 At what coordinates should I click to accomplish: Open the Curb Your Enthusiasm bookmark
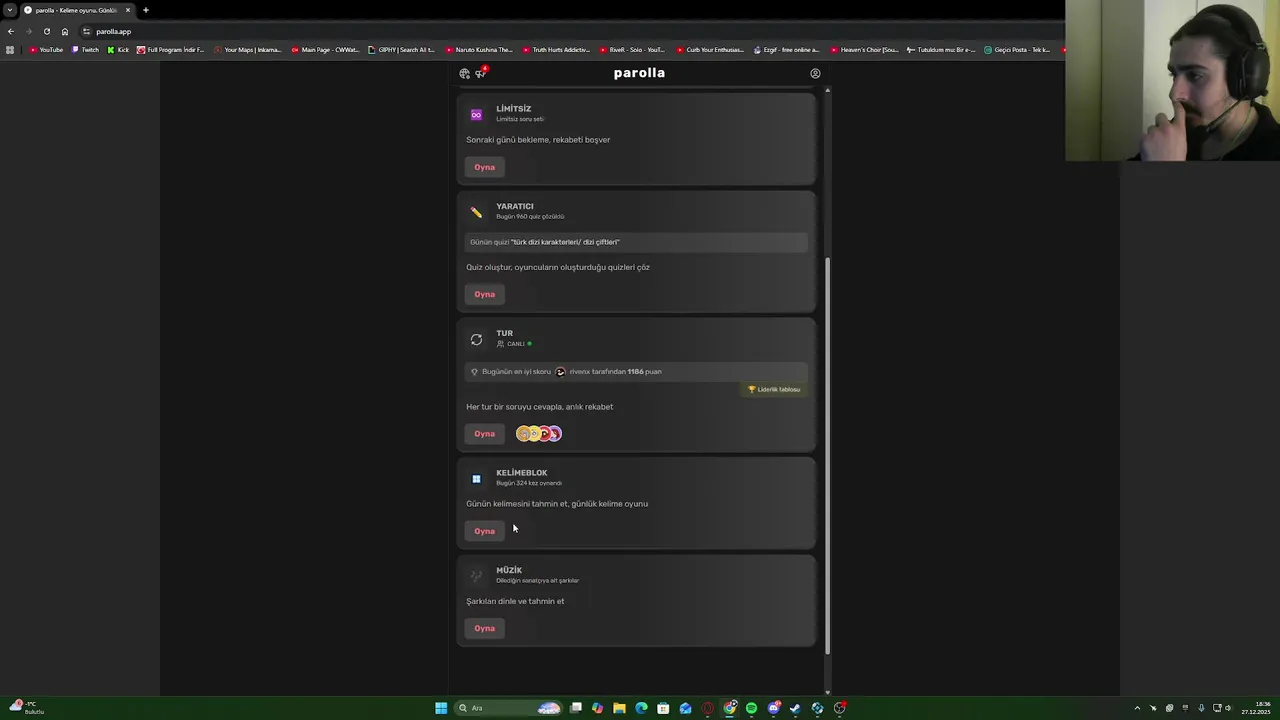click(710, 49)
